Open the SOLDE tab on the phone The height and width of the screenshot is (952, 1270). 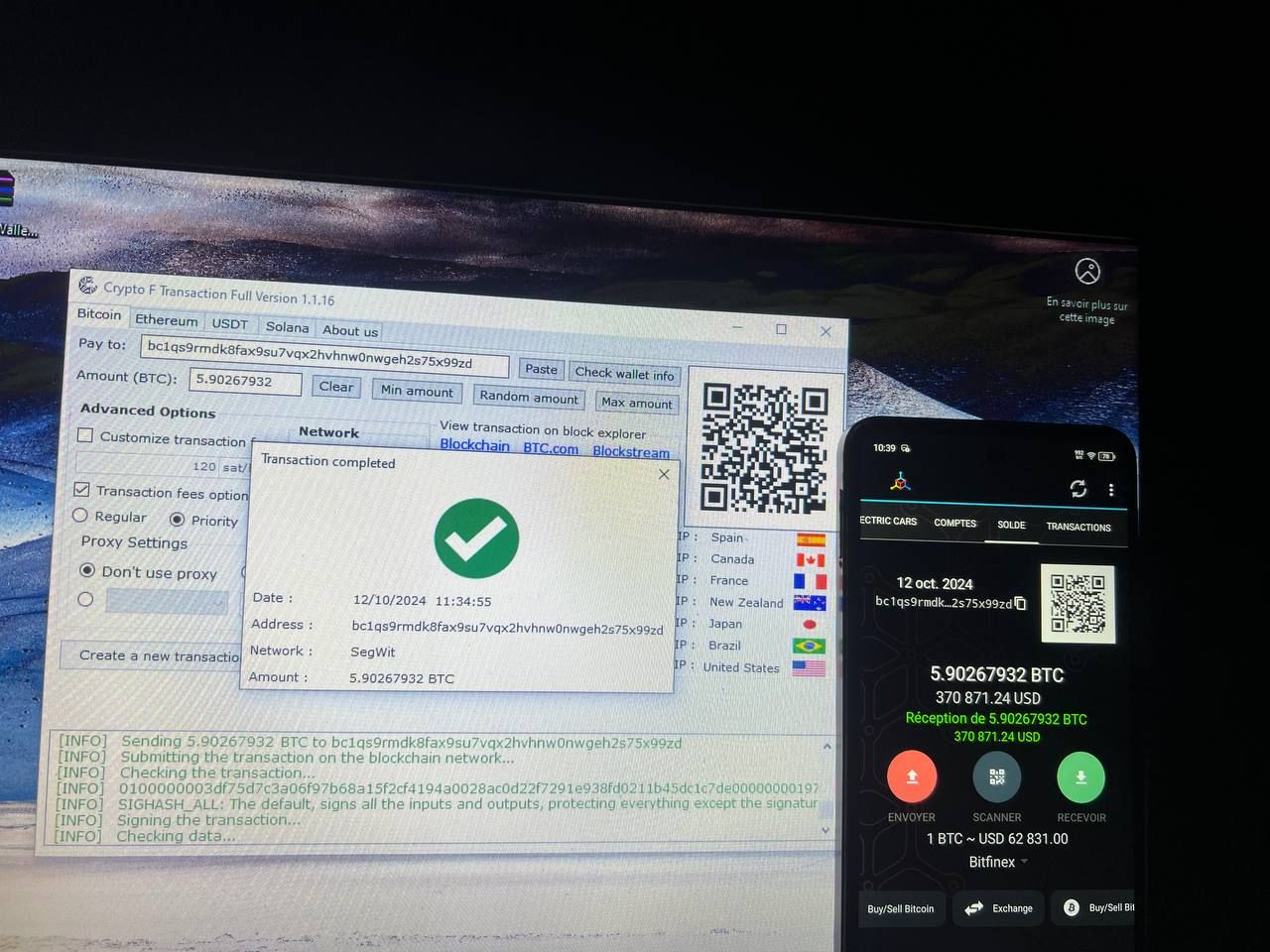coord(1011,525)
